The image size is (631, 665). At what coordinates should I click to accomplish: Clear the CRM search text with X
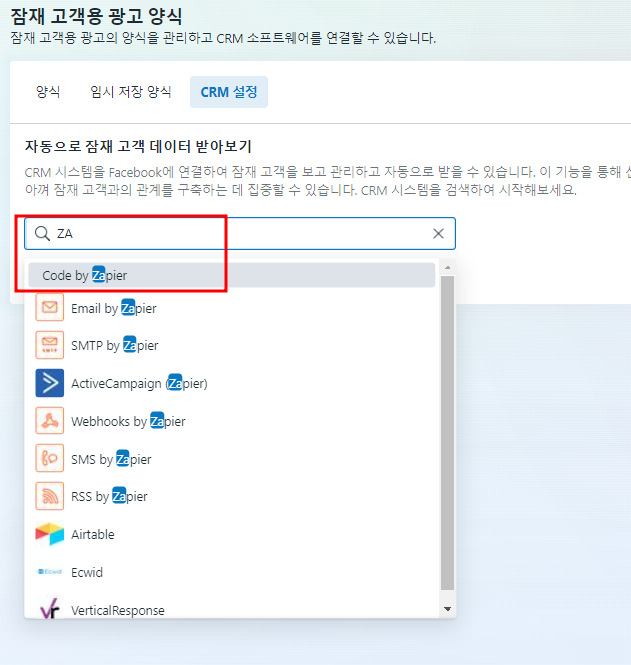click(438, 233)
